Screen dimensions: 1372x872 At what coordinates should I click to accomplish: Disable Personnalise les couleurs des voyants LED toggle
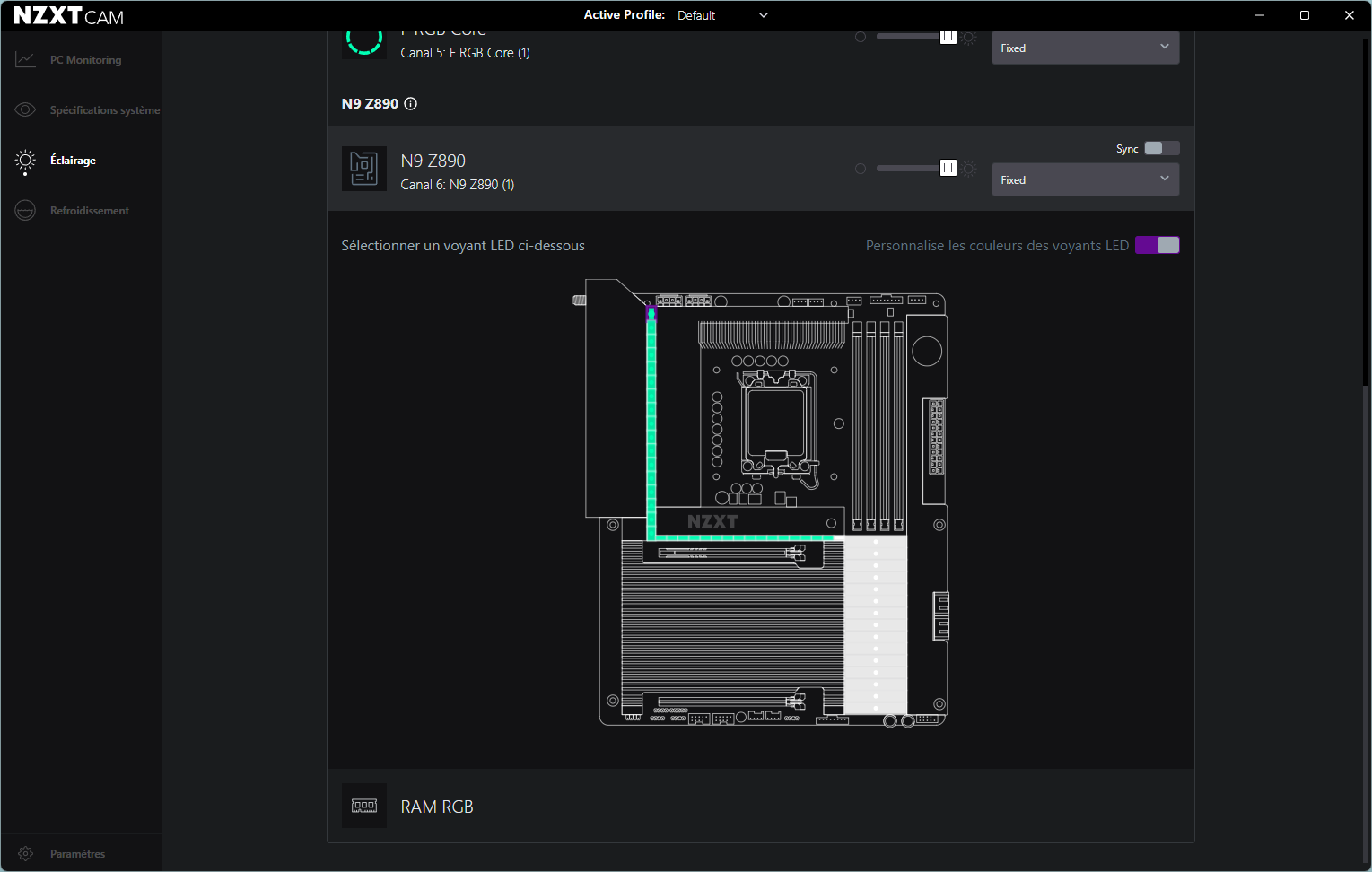tap(1158, 245)
